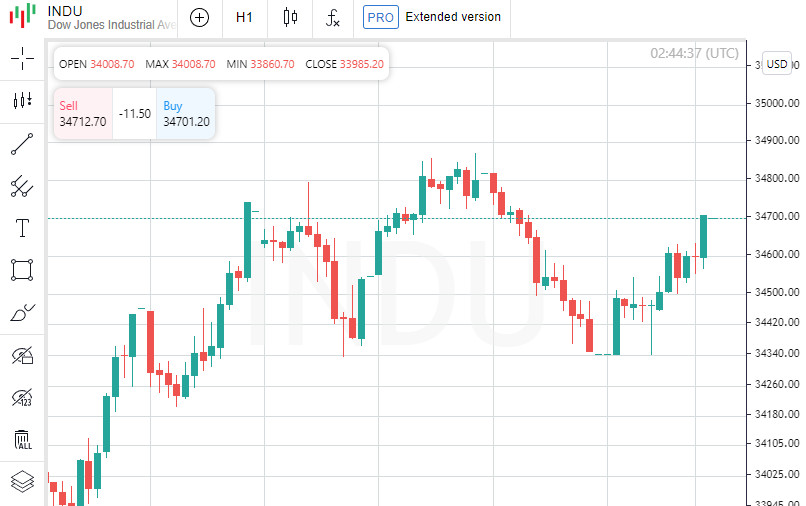The image size is (806, 506).
Task: Add a compare symbol with plus button
Action: click(200, 17)
